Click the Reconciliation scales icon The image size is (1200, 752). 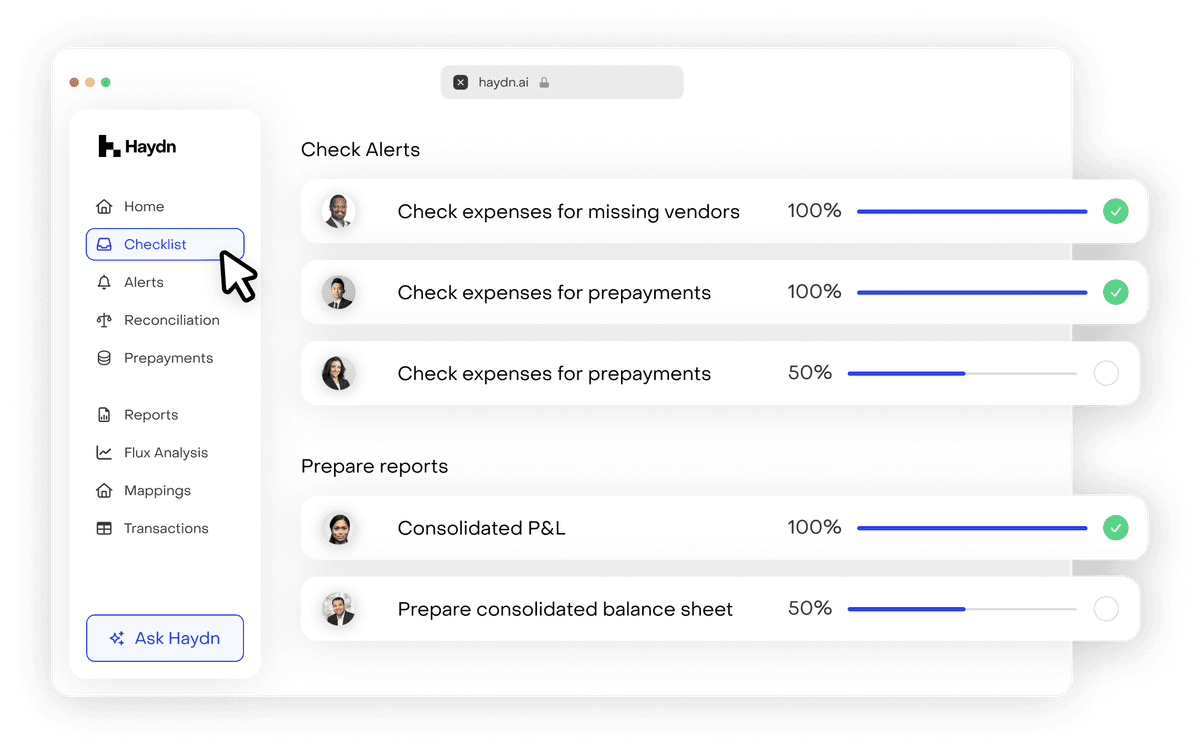tap(104, 321)
